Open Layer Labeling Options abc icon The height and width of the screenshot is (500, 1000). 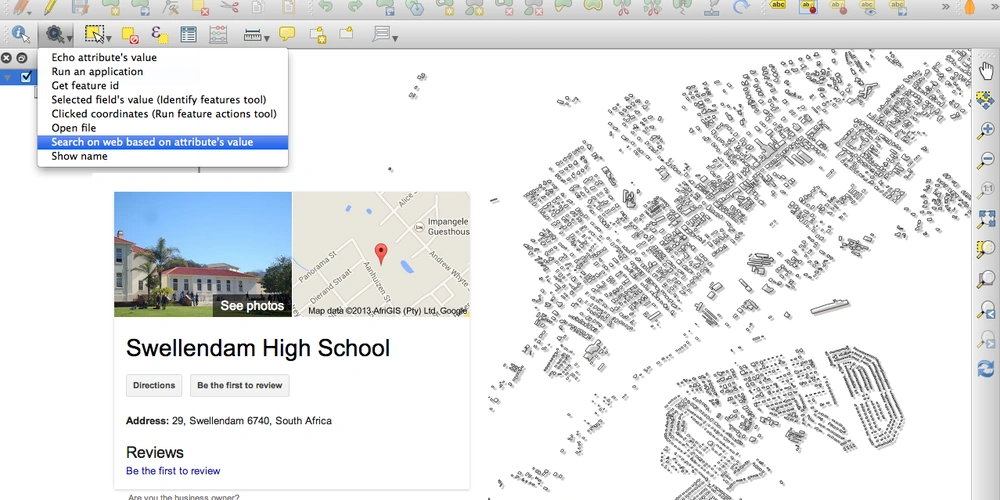(x=777, y=6)
